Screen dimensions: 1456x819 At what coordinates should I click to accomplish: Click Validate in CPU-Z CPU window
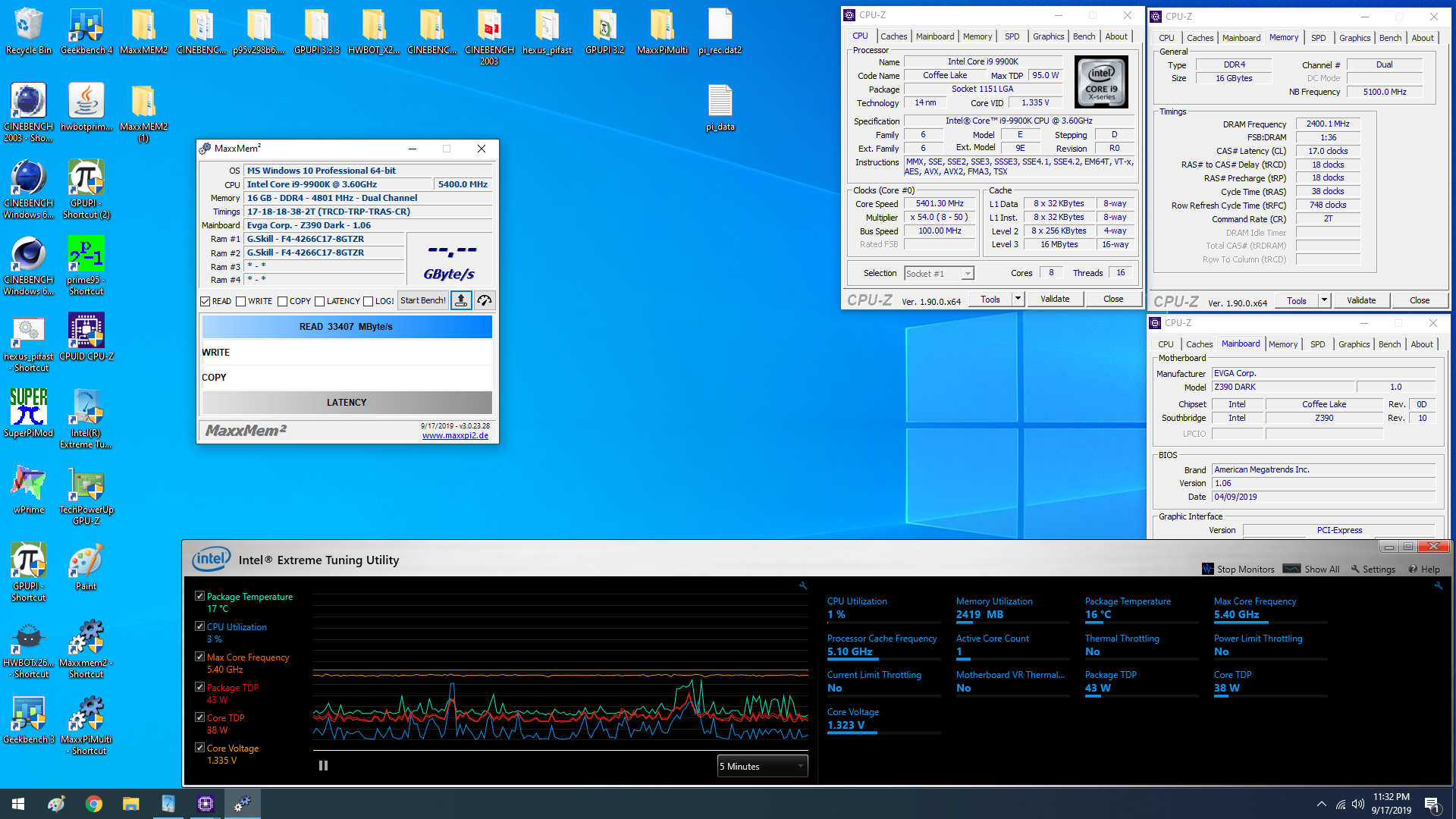click(x=1055, y=299)
